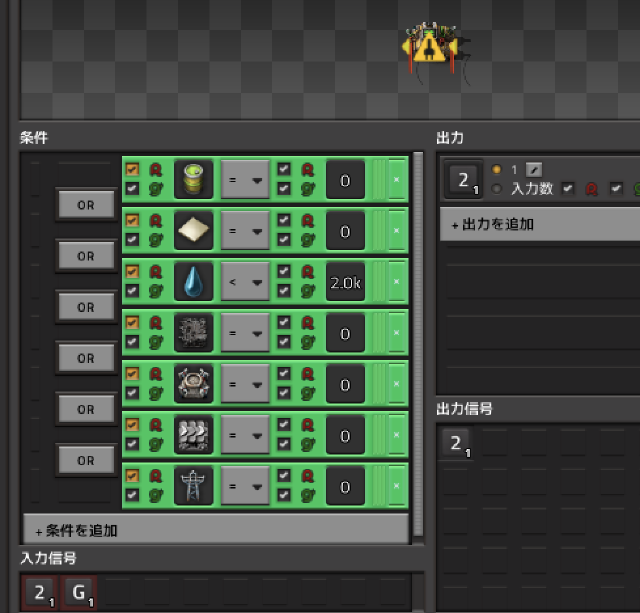The width and height of the screenshot is (640, 613).
Task: Open the '<' comparator dropdown on water row
Action: [x=244, y=283]
